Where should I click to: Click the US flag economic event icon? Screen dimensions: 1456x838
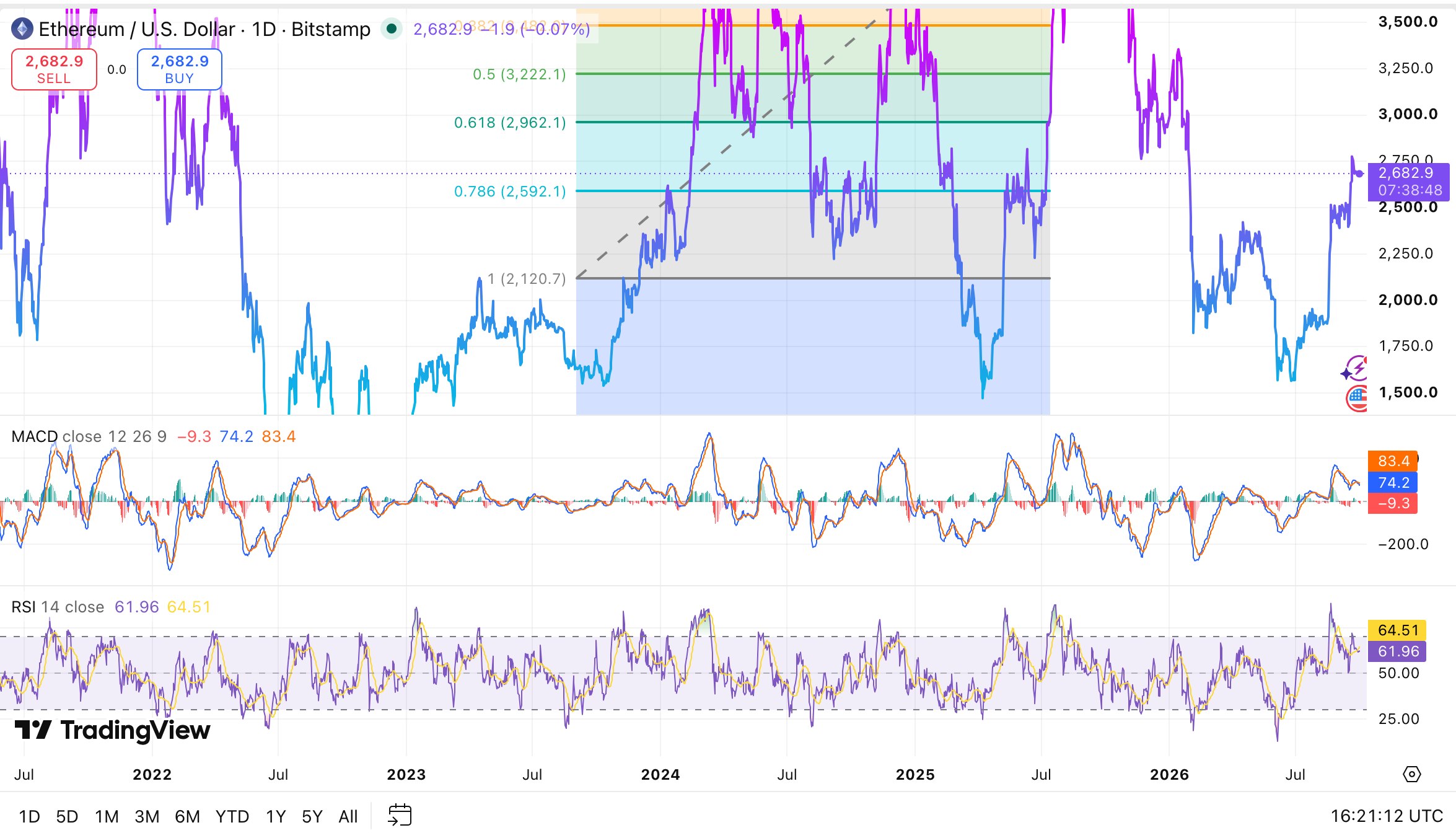click(1357, 399)
